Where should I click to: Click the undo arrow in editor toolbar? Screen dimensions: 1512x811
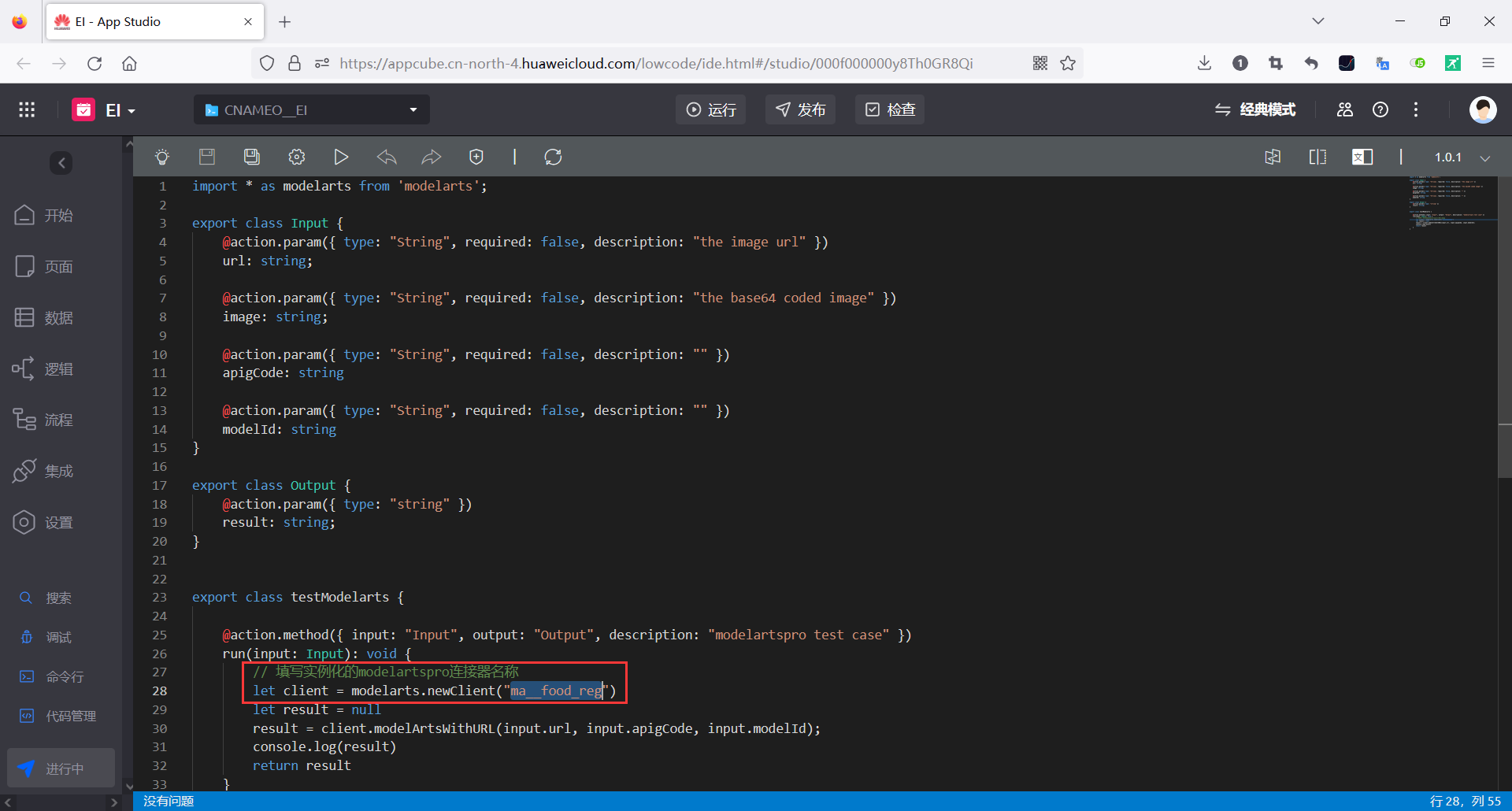tap(387, 157)
